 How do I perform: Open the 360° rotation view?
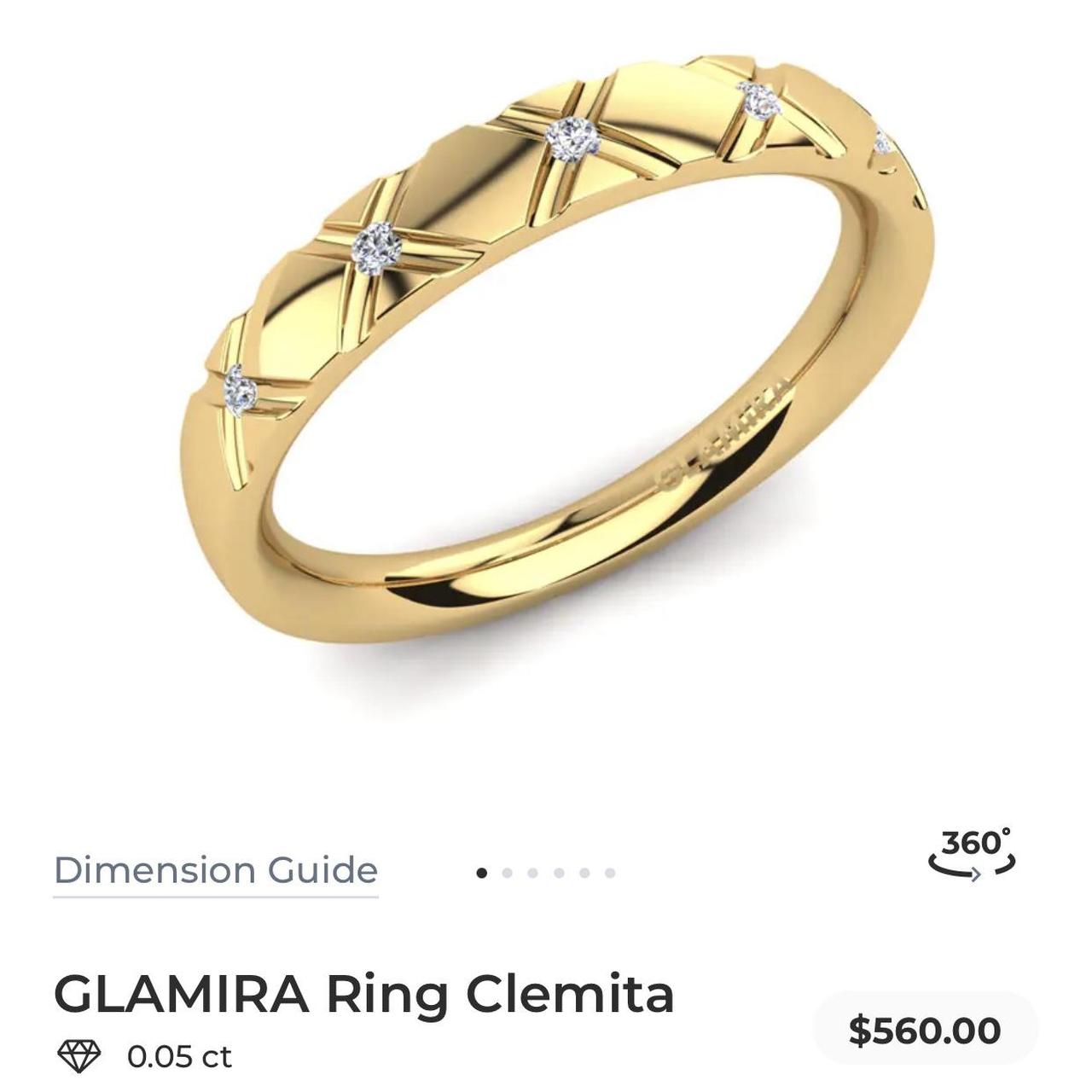973,854
